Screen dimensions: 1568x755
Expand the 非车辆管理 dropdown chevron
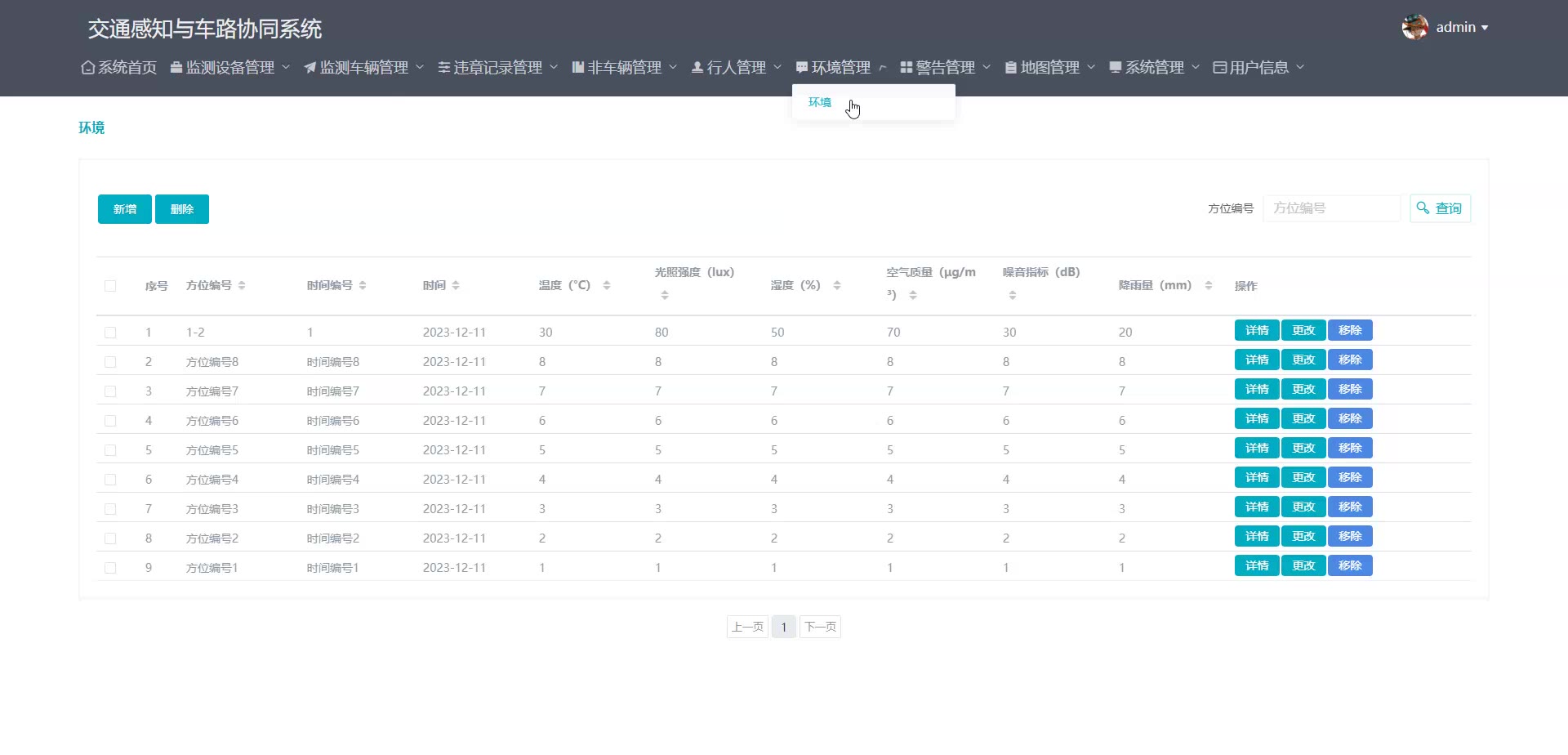point(673,67)
